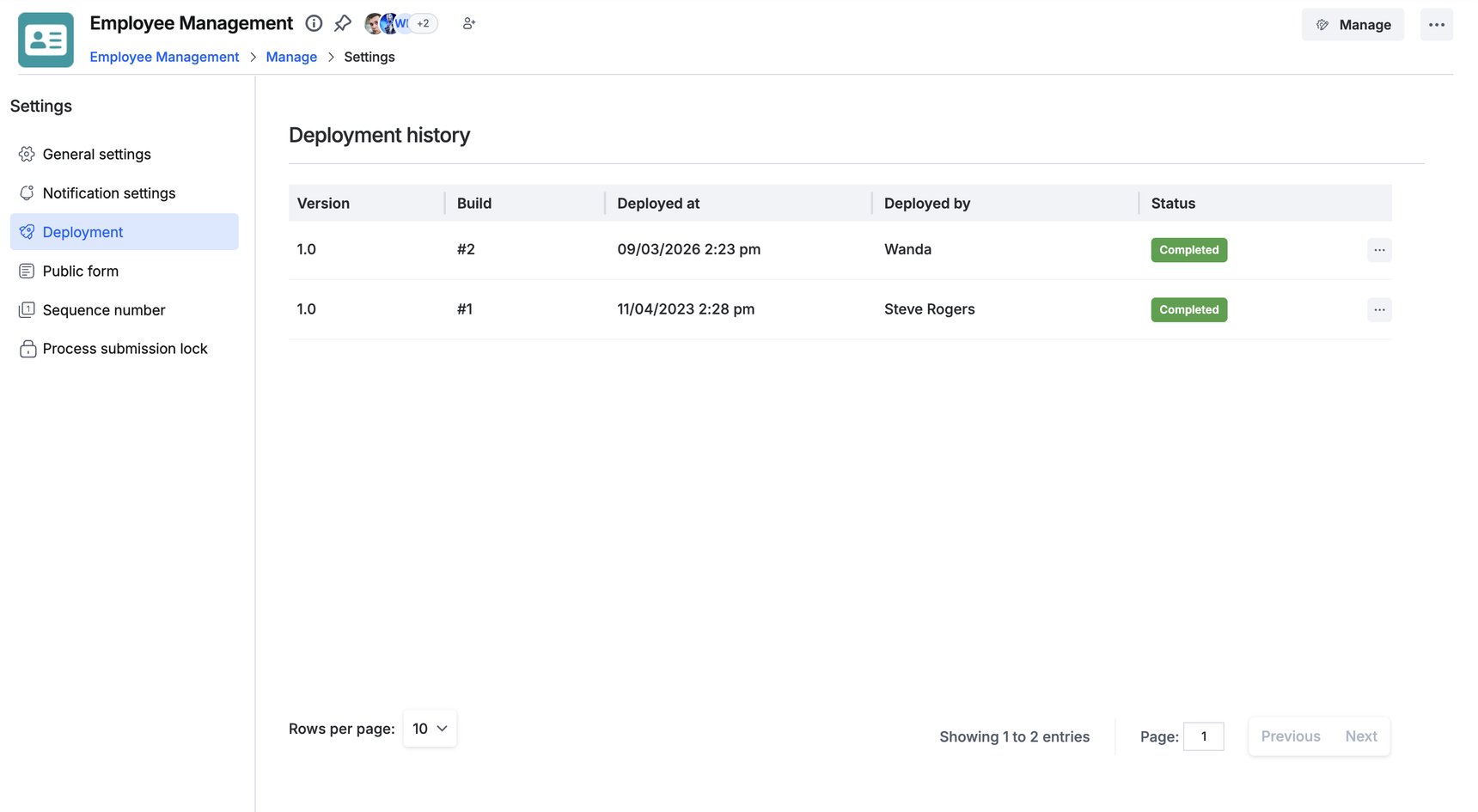
Task: Expand the rows per page dropdown
Action: tap(430, 729)
